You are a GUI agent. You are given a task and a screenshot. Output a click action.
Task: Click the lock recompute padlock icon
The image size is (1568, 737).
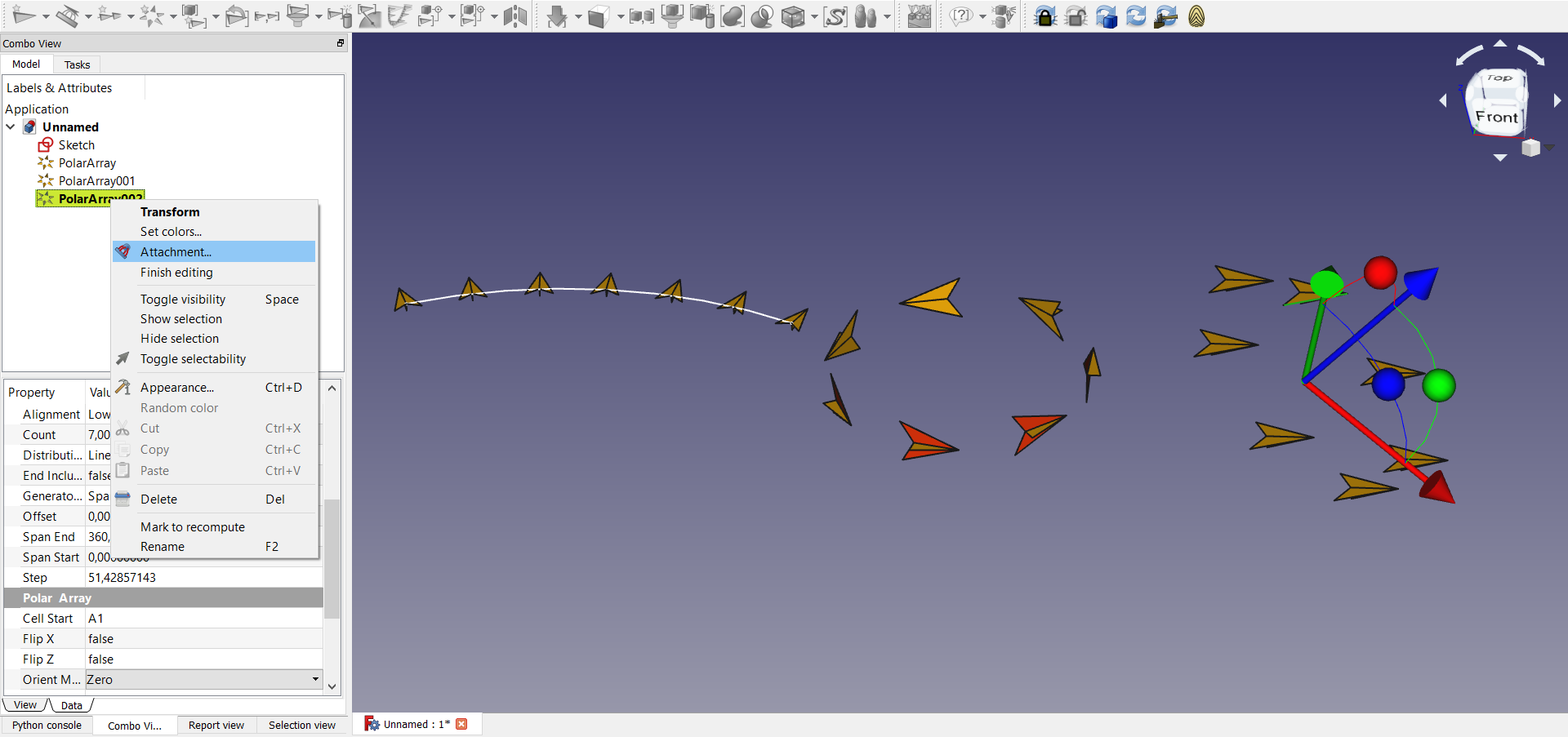point(1045,16)
